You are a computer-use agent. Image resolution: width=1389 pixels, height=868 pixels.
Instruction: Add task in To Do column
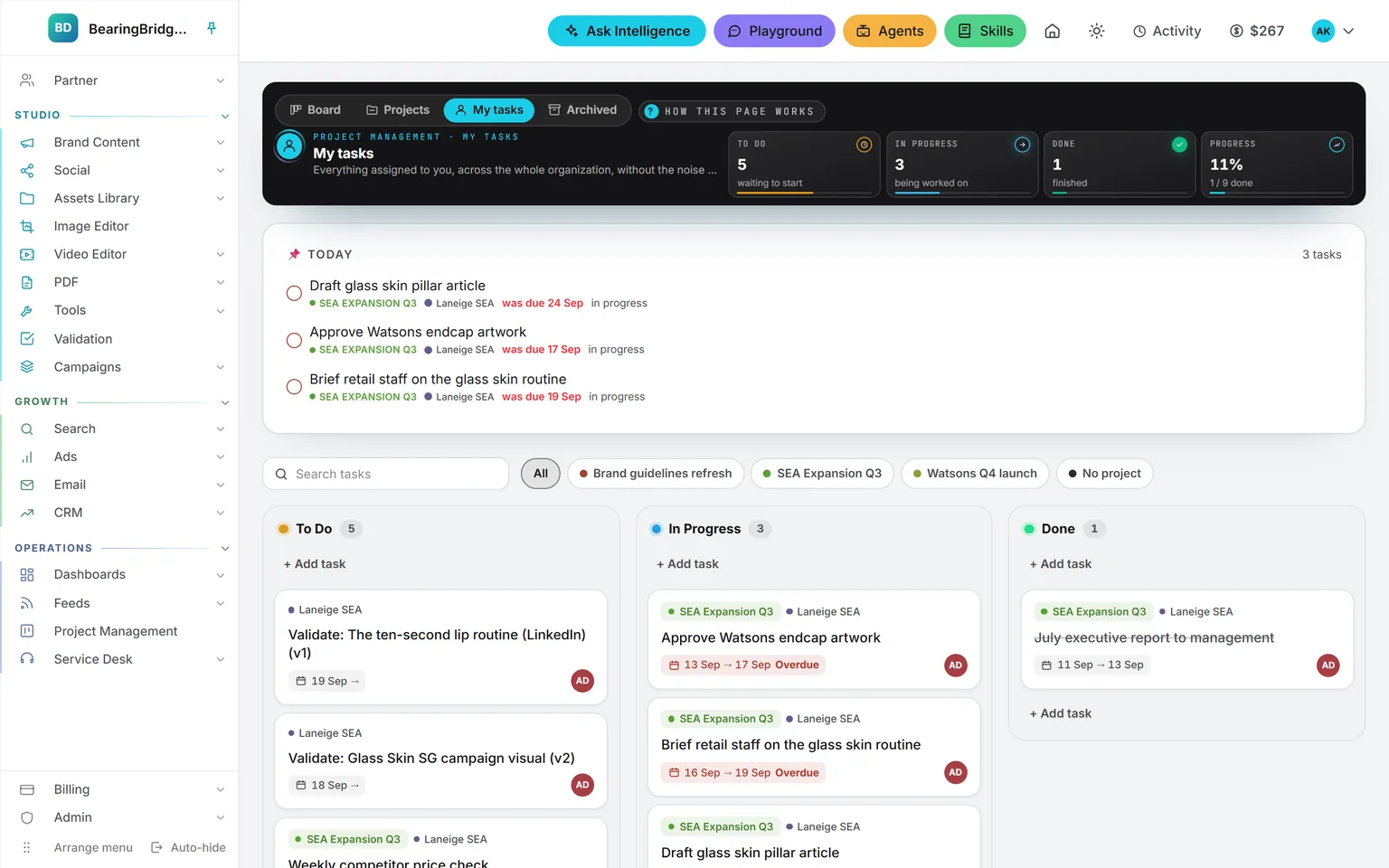pos(315,564)
